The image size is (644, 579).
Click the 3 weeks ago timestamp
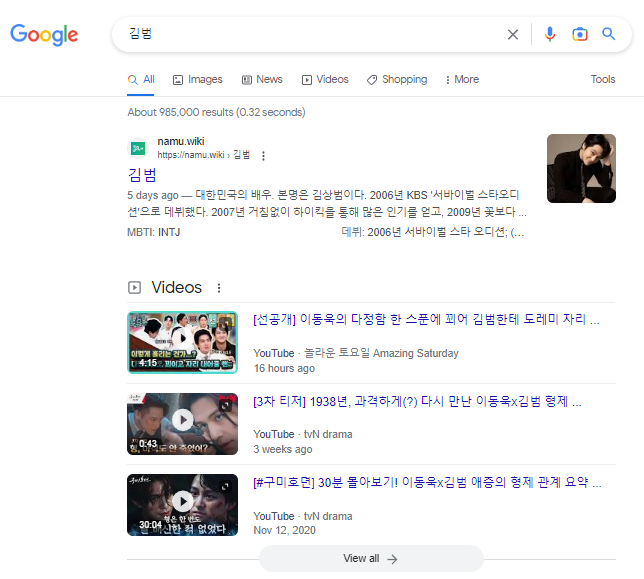point(283,449)
